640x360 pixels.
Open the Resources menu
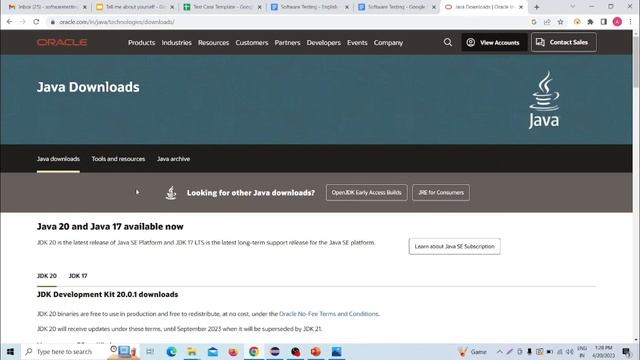[x=213, y=42]
